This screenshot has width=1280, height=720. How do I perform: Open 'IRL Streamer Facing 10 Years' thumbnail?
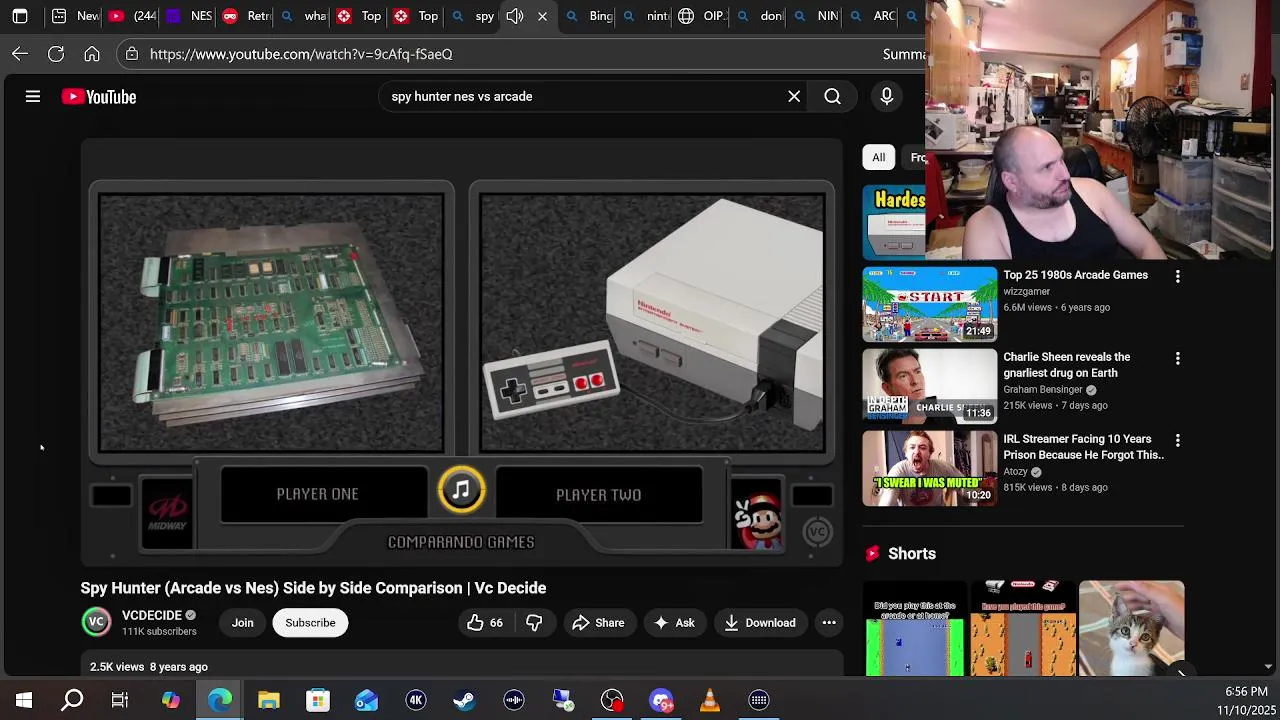click(x=930, y=468)
